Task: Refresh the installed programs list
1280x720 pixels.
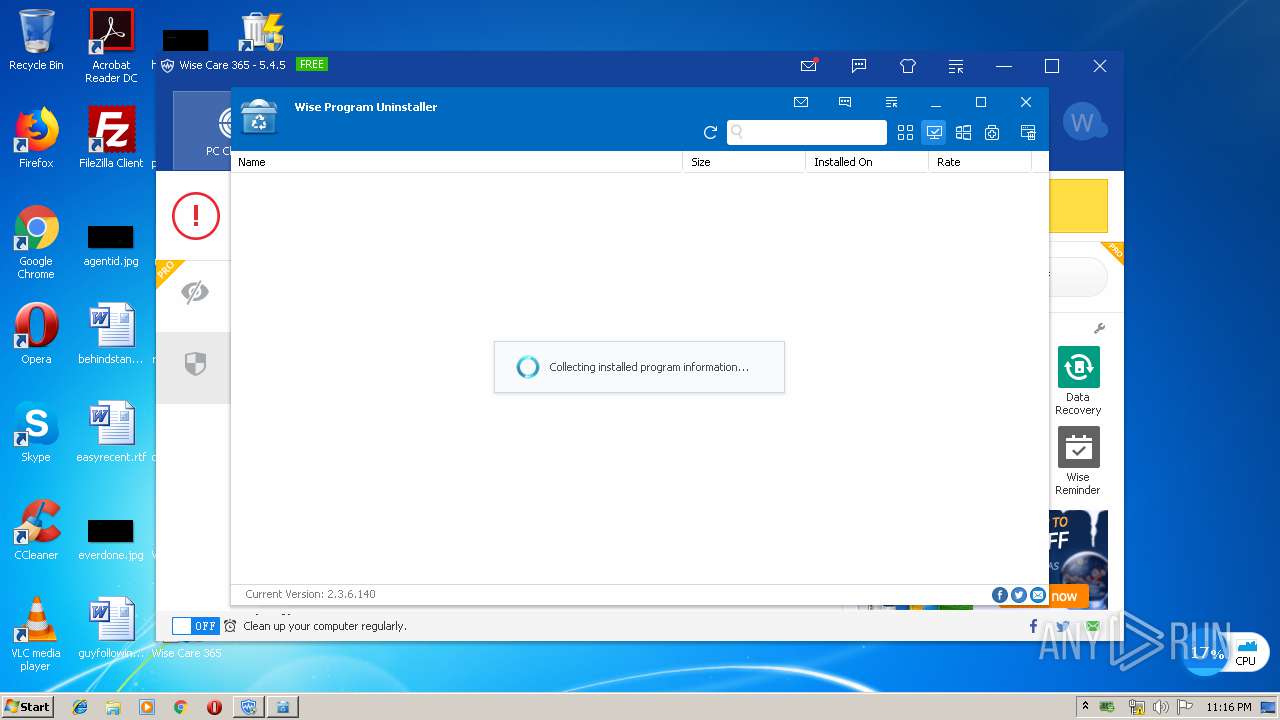Action: click(x=710, y=132)
